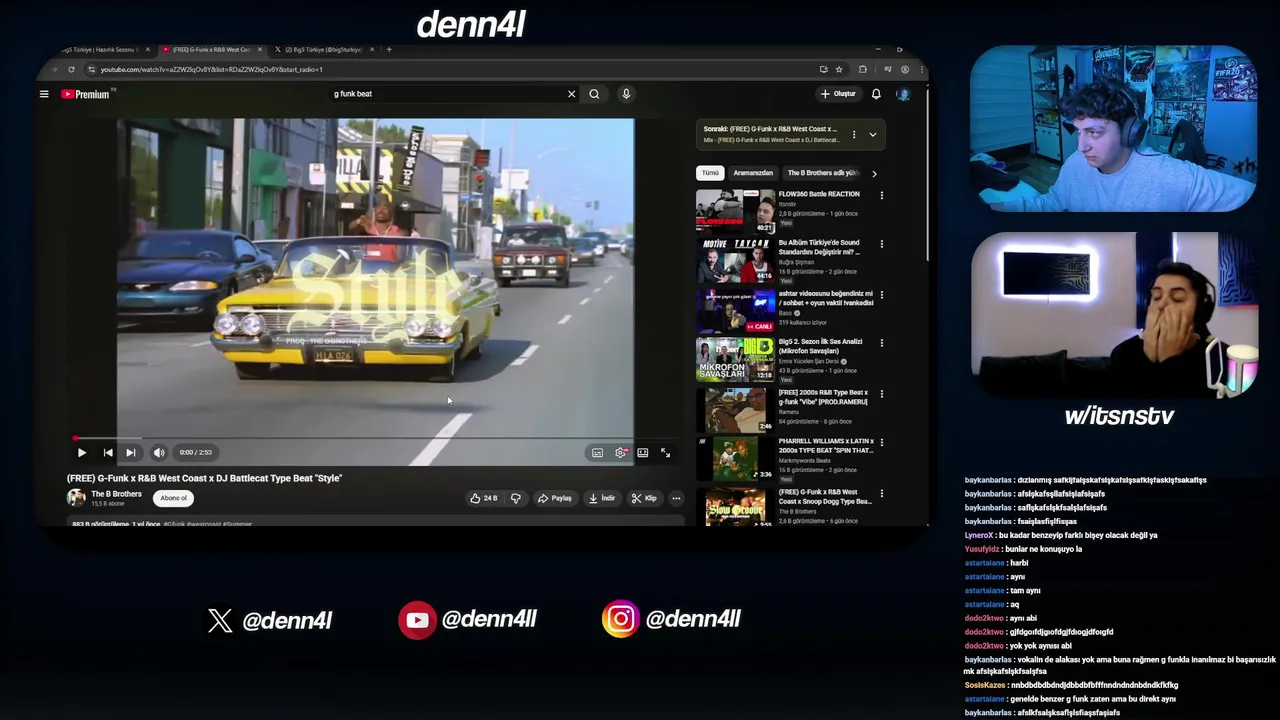Open the Oluştur create button
This screenshot has width=1280, height=720.
click(839, 94)
